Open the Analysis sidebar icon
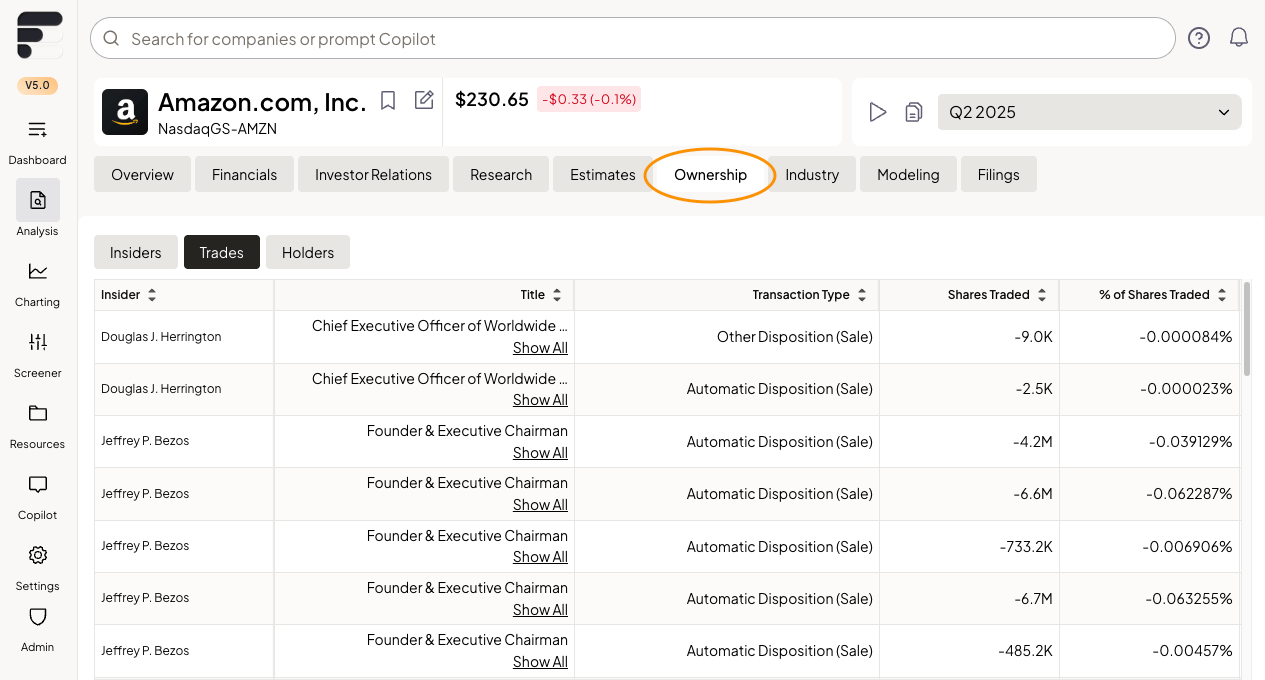The height and width of the screenshot is (680, 1265). click(x=38, y=200)
